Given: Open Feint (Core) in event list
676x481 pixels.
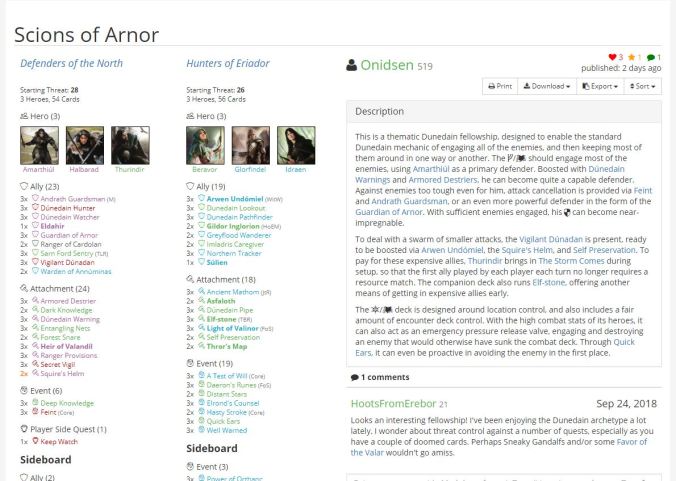Looking at the screenshot, I should tap(48, 412).
